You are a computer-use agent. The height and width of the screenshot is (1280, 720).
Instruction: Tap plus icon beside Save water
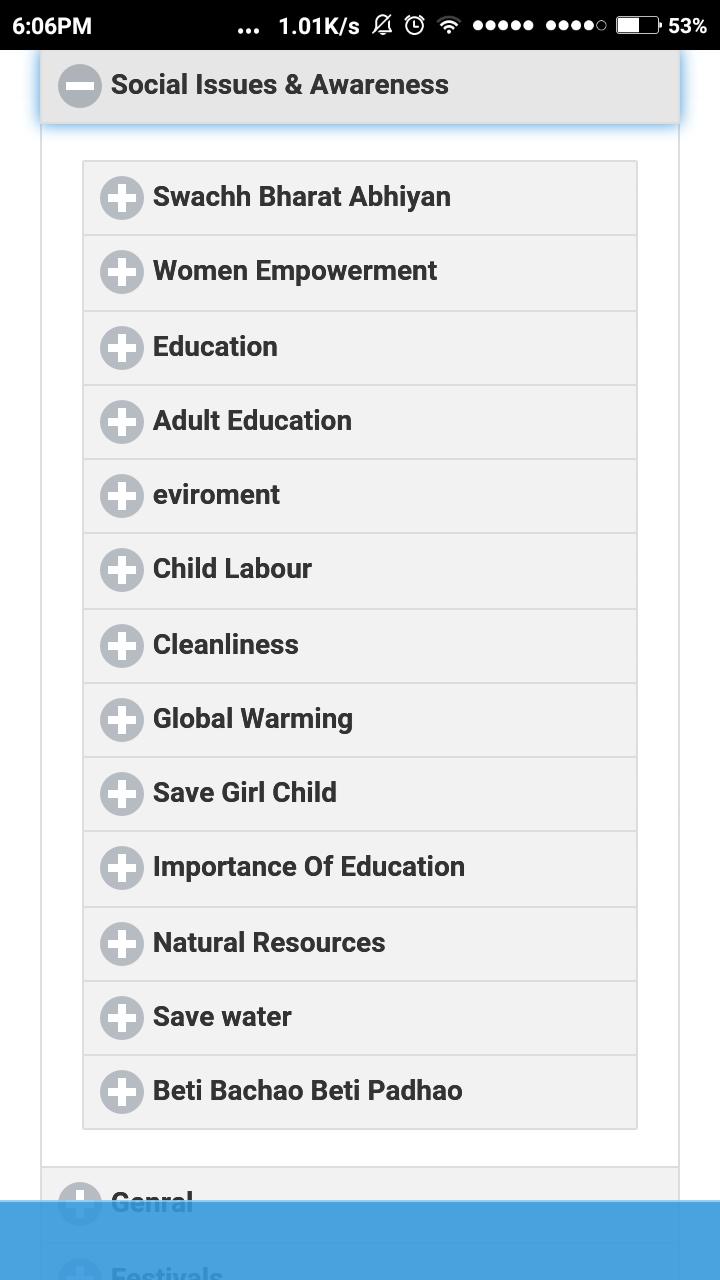(x=122, y=1018)
